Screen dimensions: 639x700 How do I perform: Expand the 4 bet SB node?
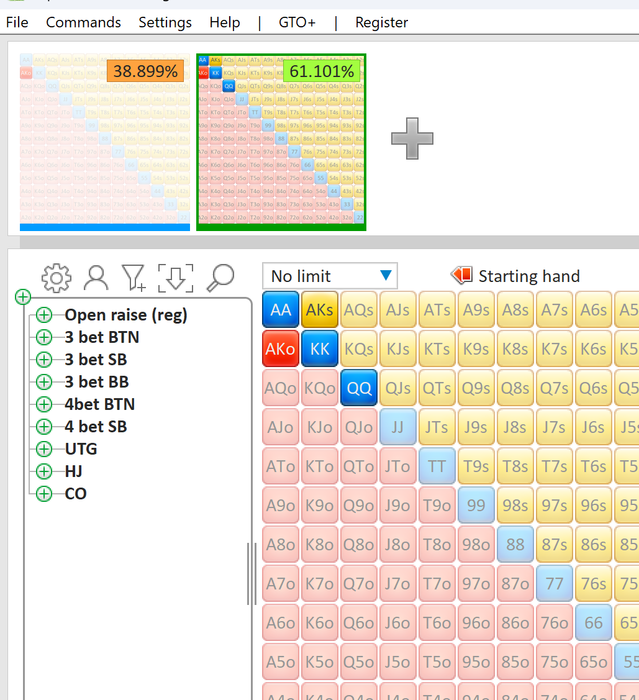44,427
